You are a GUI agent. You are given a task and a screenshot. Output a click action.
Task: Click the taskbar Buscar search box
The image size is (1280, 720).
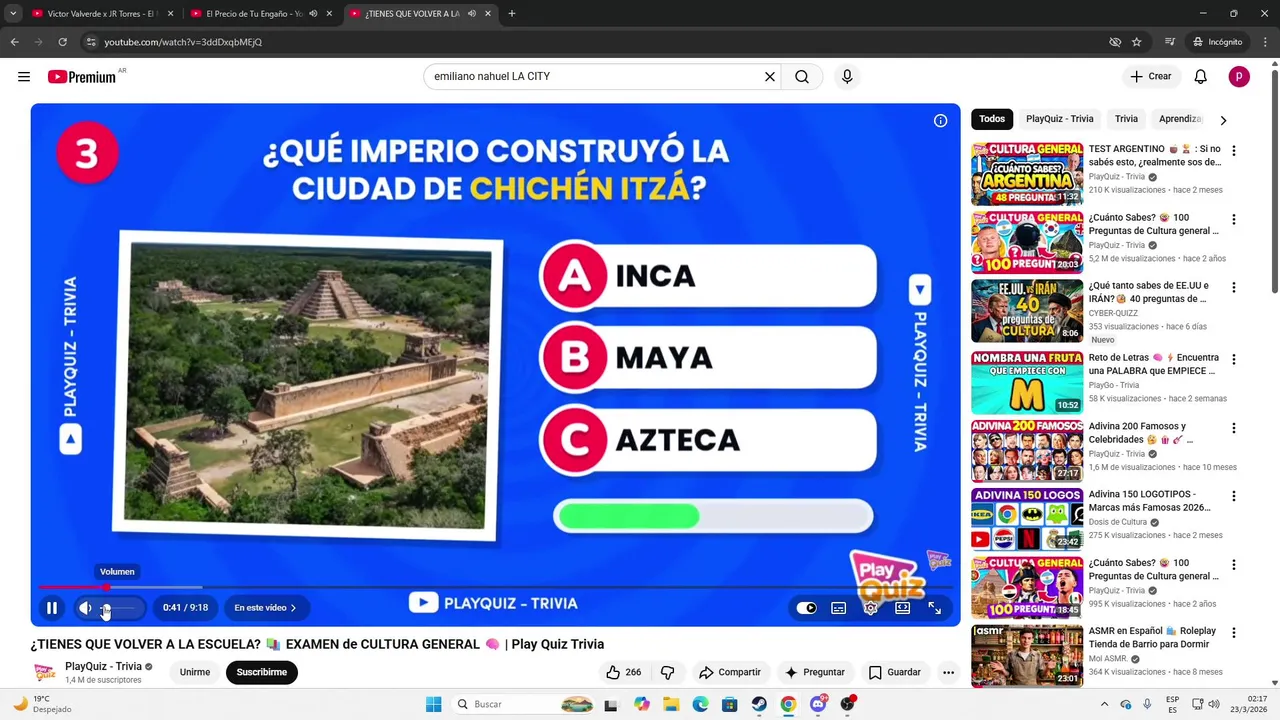point(523,704)
